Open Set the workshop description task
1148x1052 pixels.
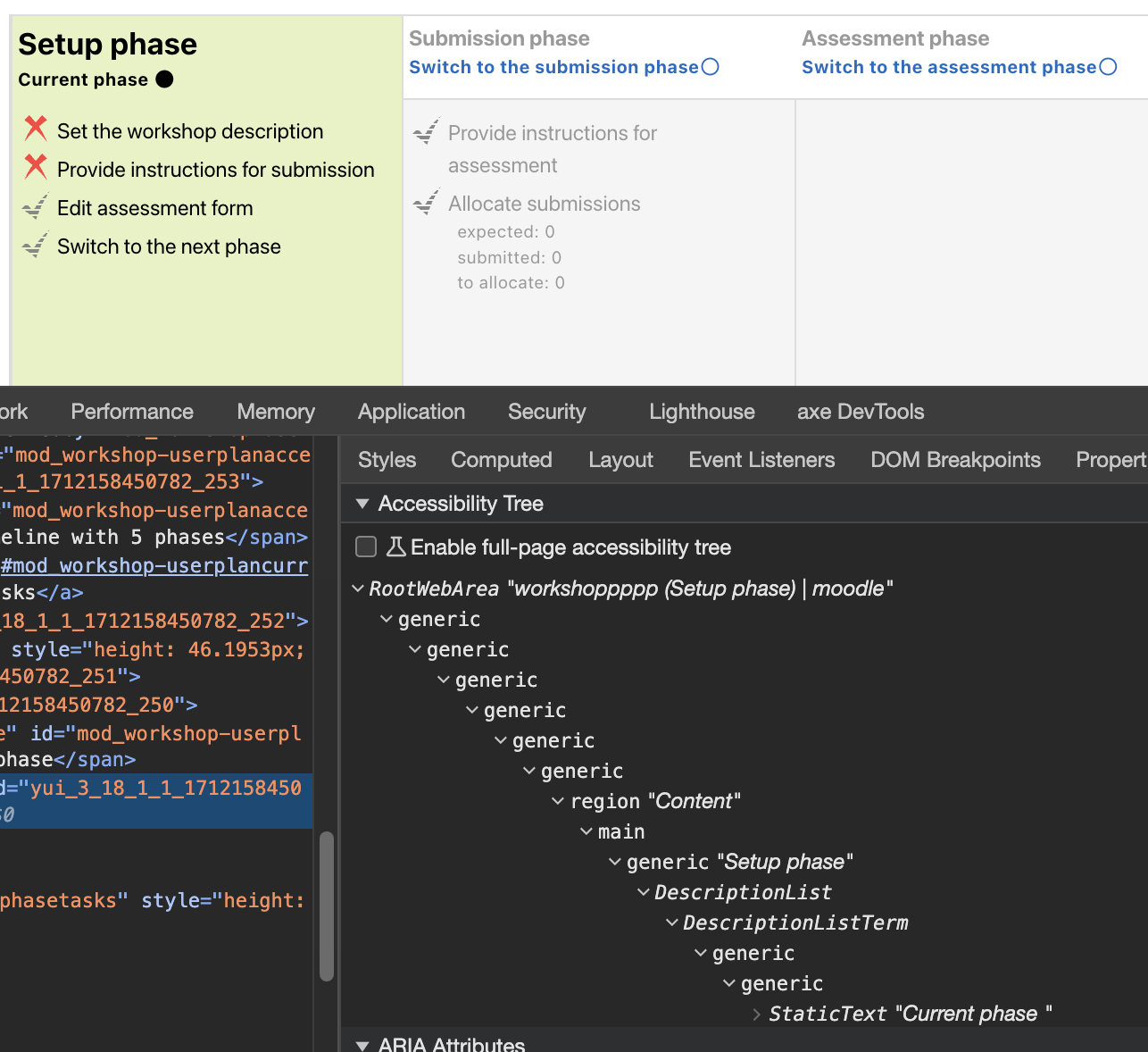click(x=190, y=131)
